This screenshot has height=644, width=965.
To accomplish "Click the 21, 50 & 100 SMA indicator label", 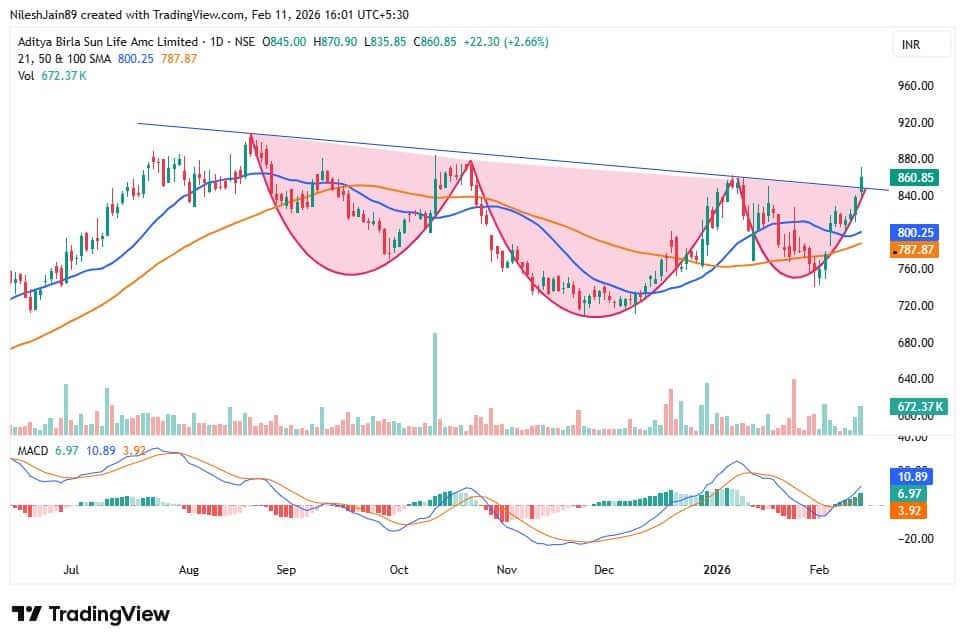I will (x=64, y=58).
